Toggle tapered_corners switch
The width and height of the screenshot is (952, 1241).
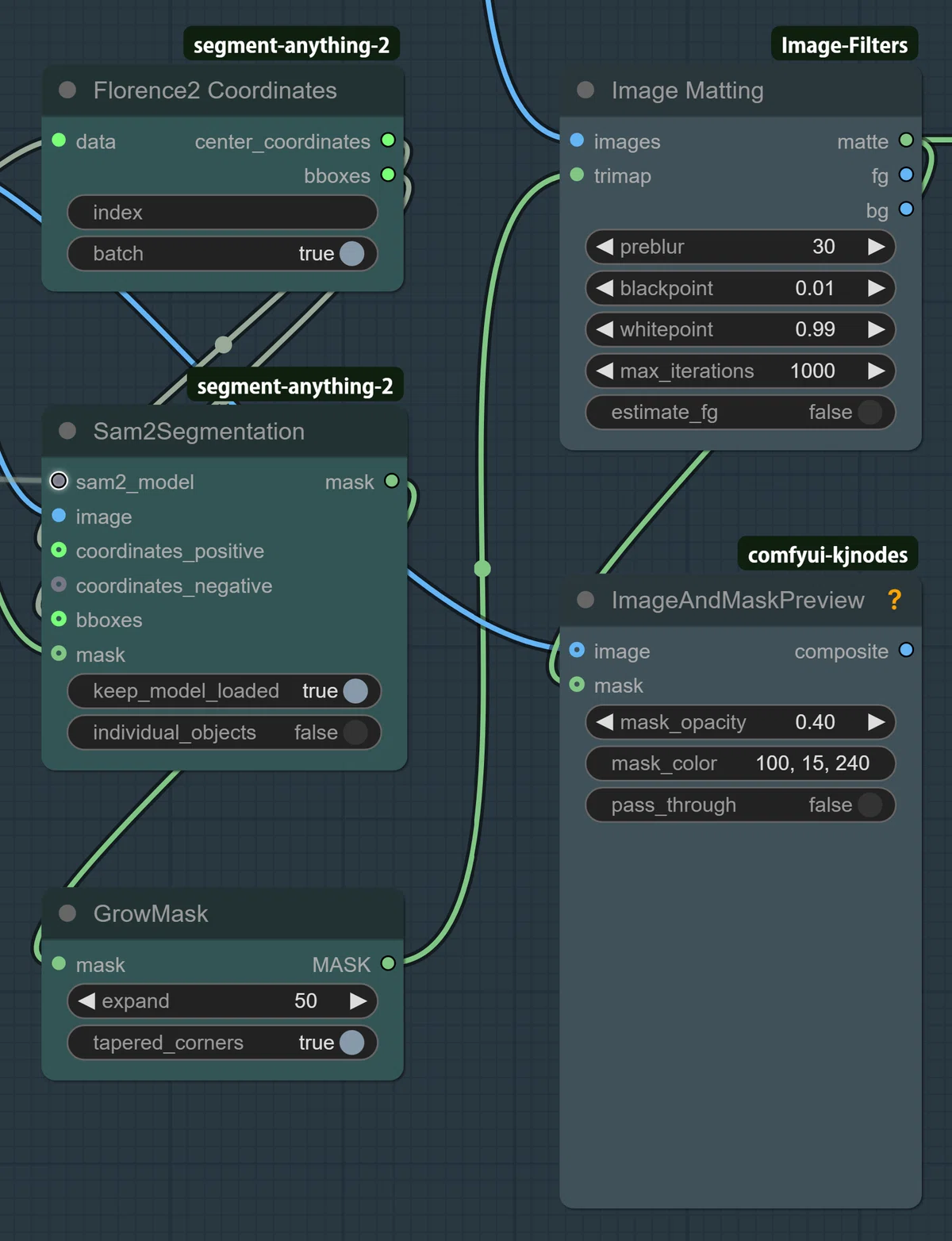click(351, 1043)
